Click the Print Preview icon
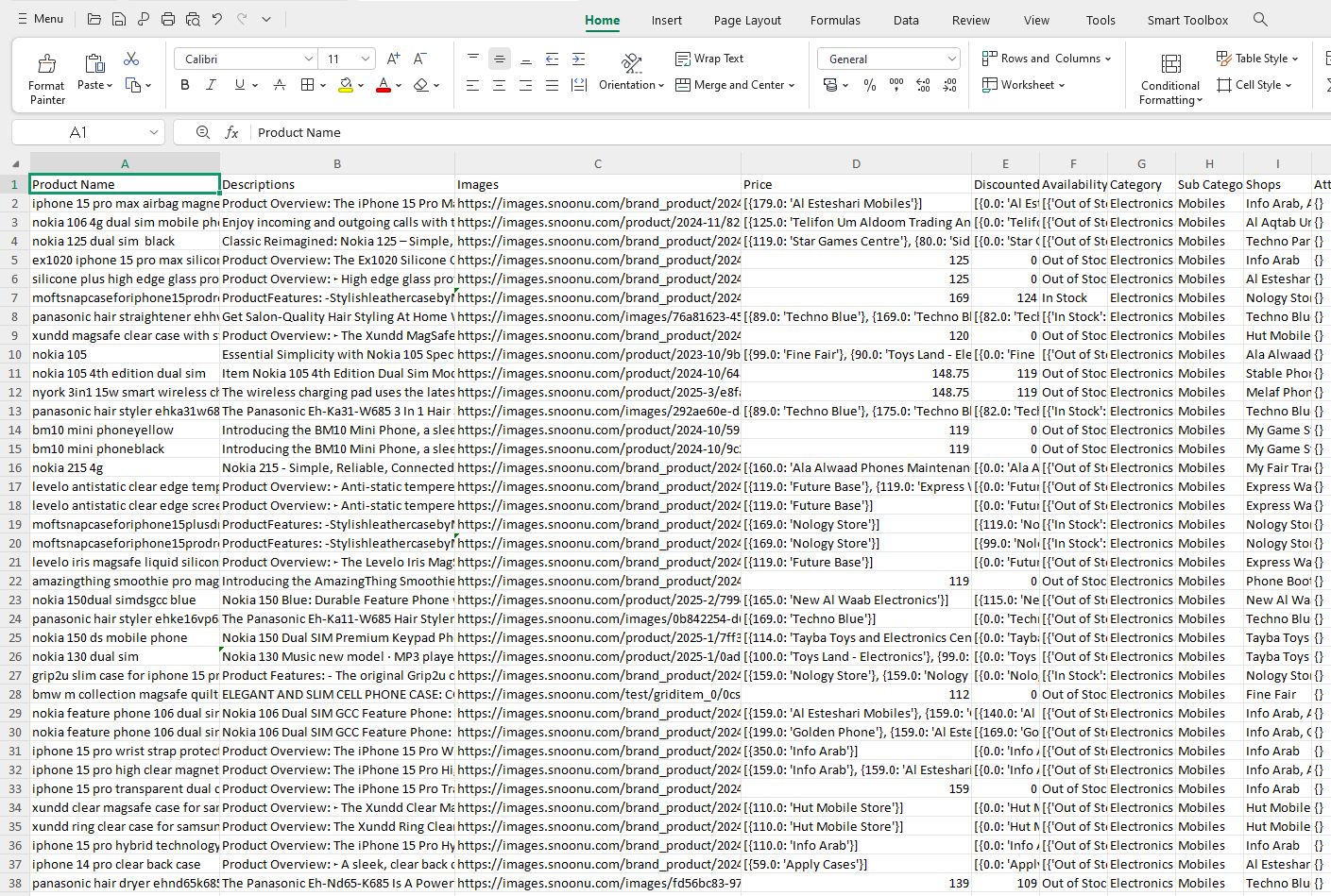Screen dimensions: 1331x896 [193, 19]
